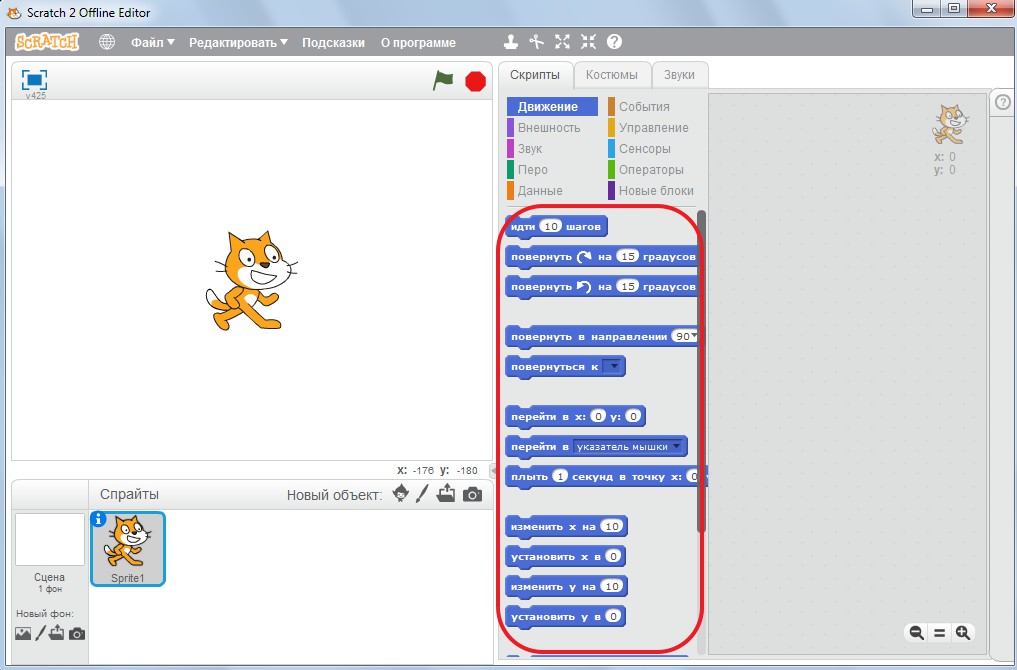Click degrees field in counterclockwise повернуть block

(627, 286)
